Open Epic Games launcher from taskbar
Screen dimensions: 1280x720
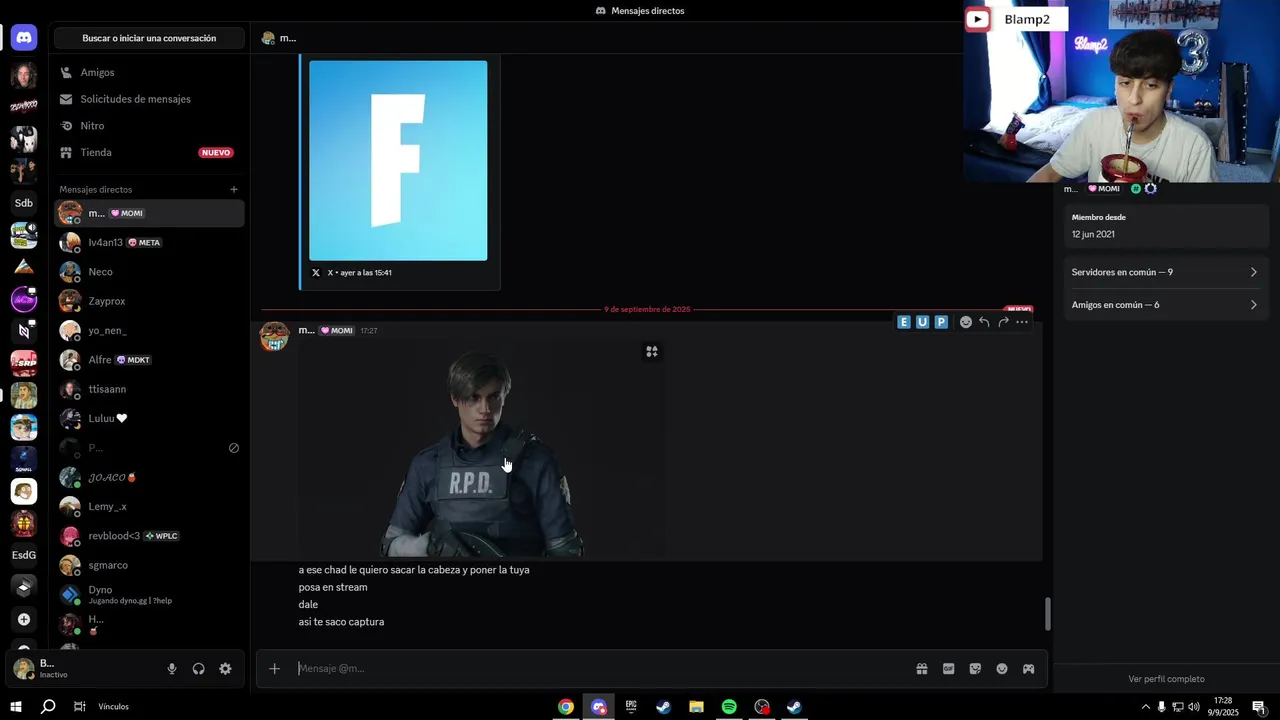(x=631, y=706)
